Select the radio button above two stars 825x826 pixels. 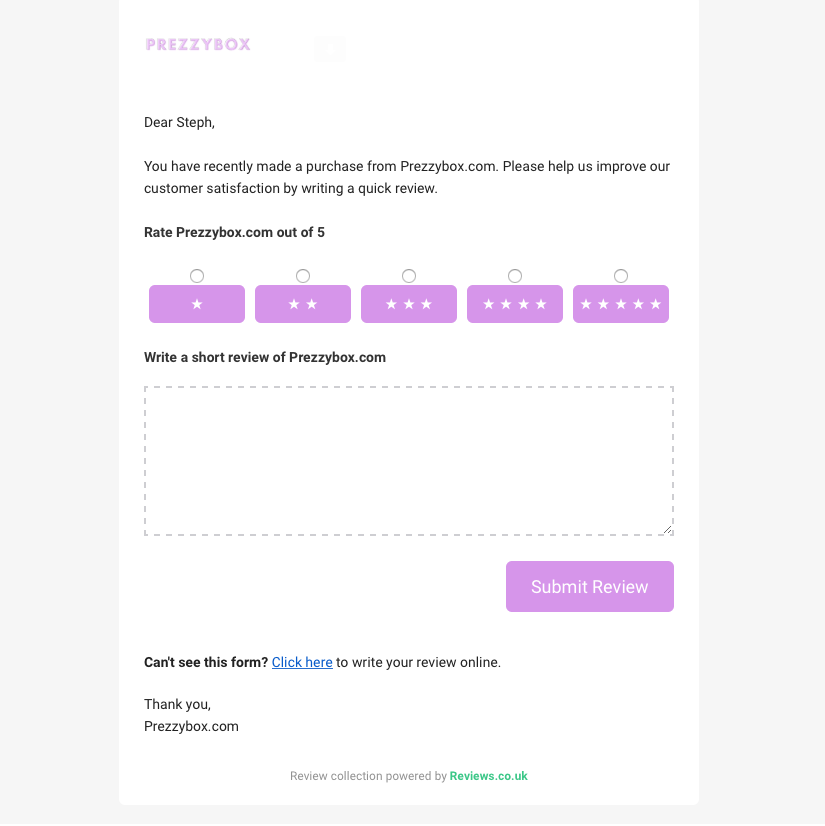click(x=303, y=276)
